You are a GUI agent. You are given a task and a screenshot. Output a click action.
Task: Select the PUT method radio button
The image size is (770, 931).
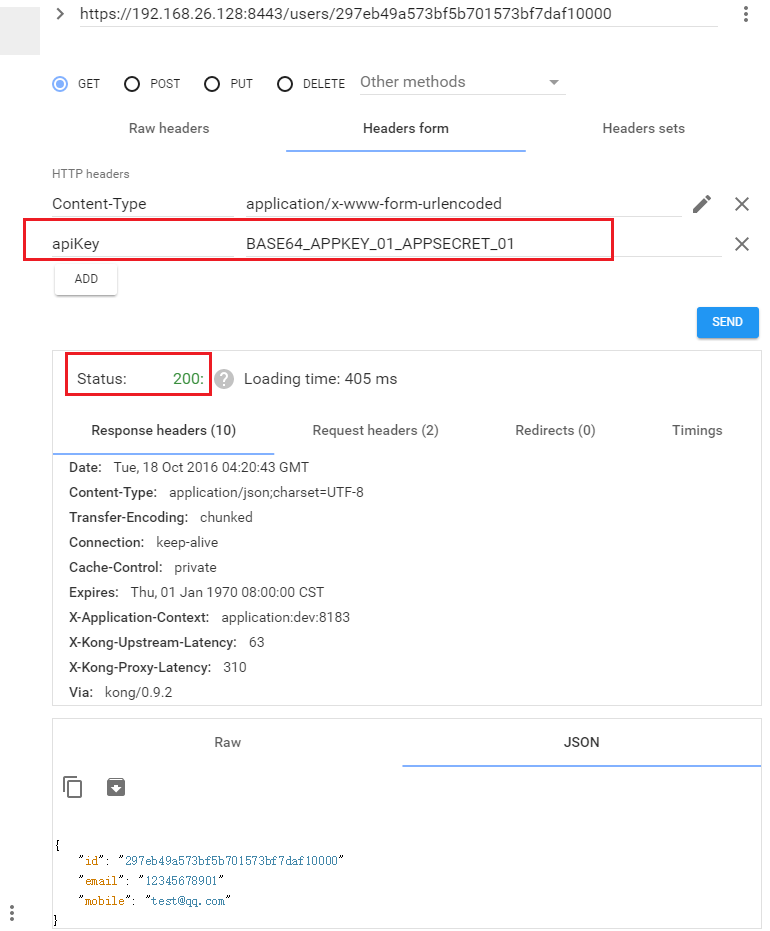pos(212,84)
